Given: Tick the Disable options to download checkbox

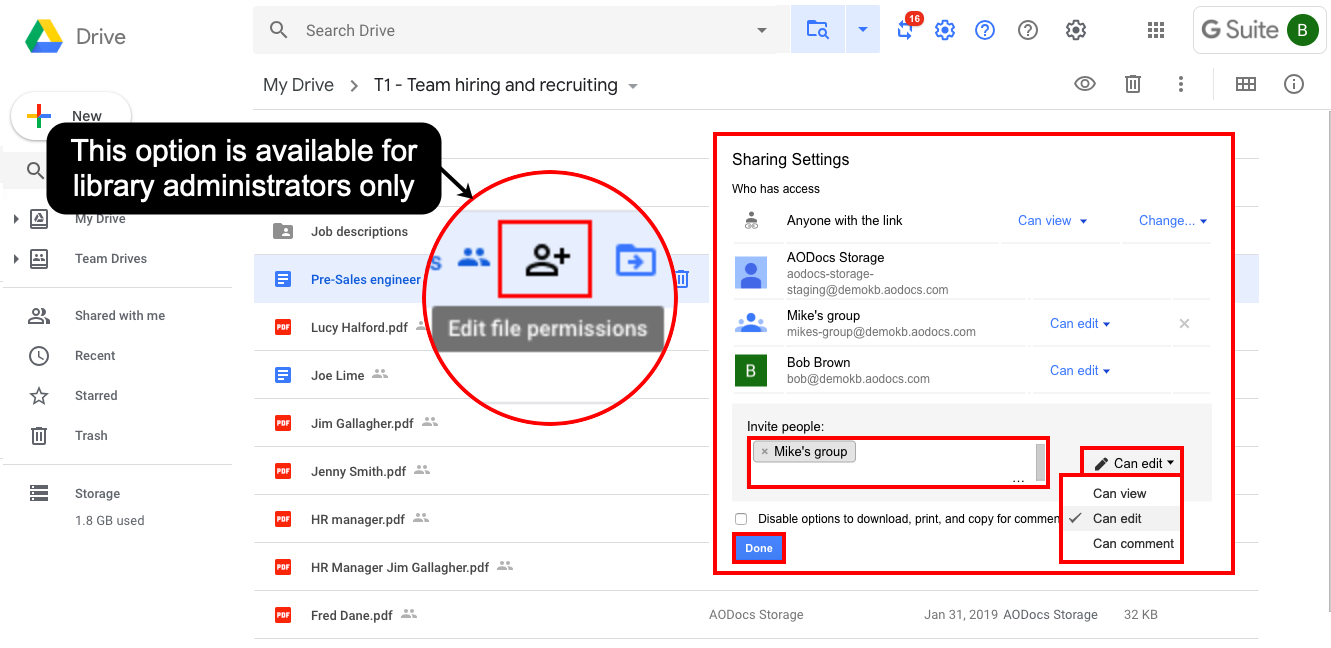Looking at the screenshot, I should (741, 519).
